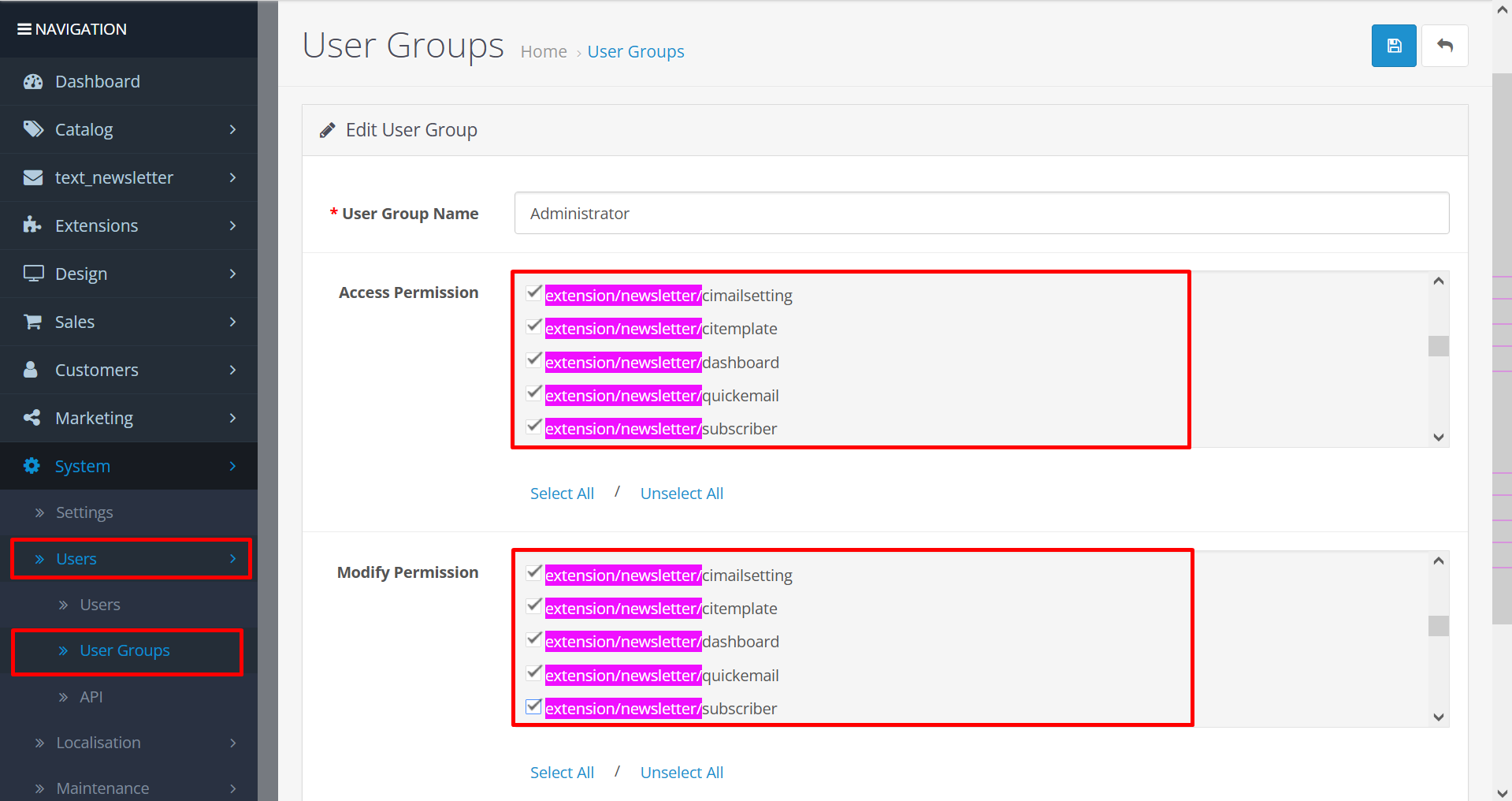Click the Extensions puzzle piece icon

tap(33, 225)
